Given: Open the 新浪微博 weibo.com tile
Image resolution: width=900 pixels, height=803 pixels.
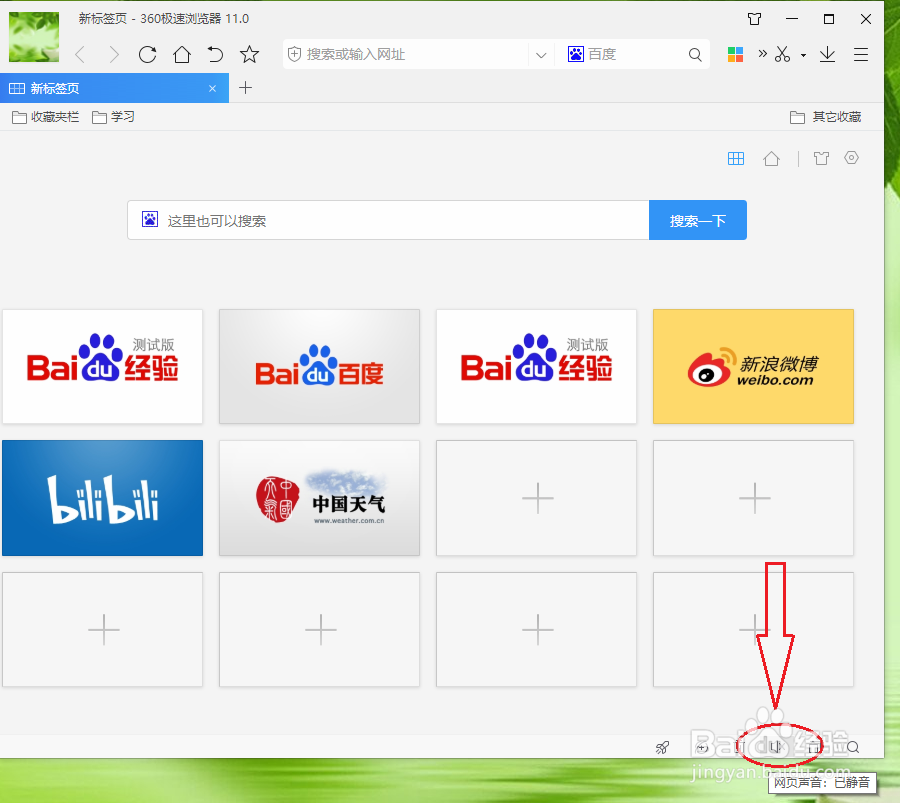Looking at the screenshot, I should coord(753,366).
